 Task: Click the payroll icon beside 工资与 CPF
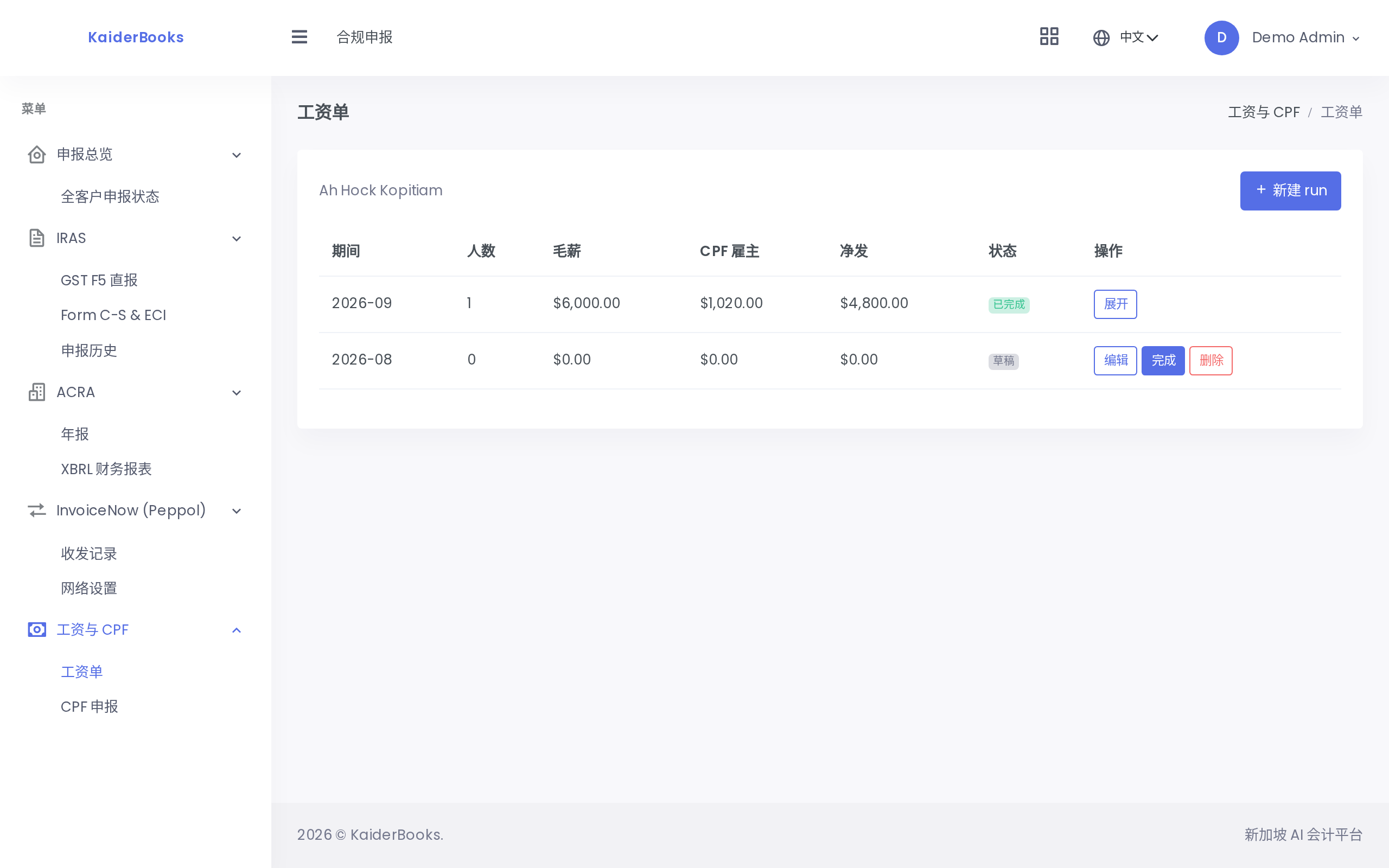tap(37, 630)
